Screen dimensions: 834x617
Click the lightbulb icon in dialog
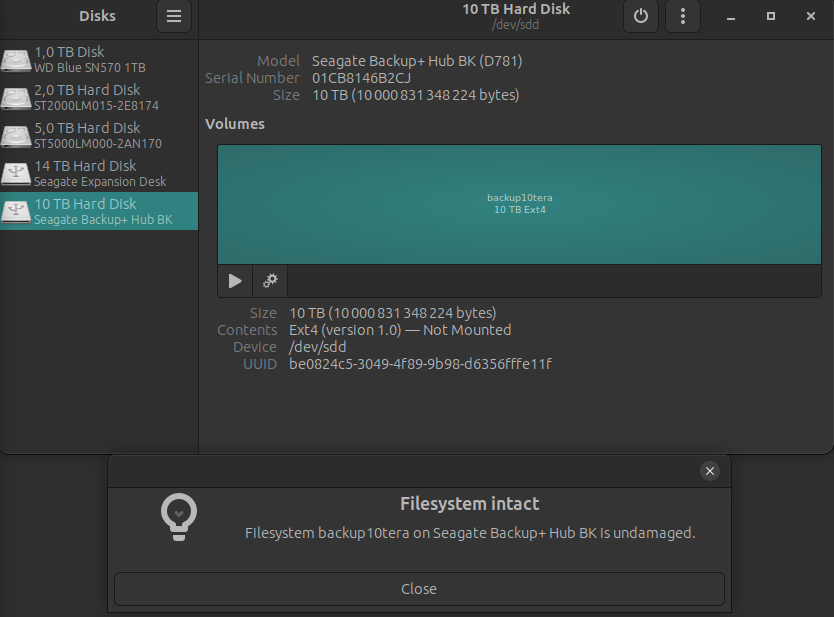tap(179, 517)
